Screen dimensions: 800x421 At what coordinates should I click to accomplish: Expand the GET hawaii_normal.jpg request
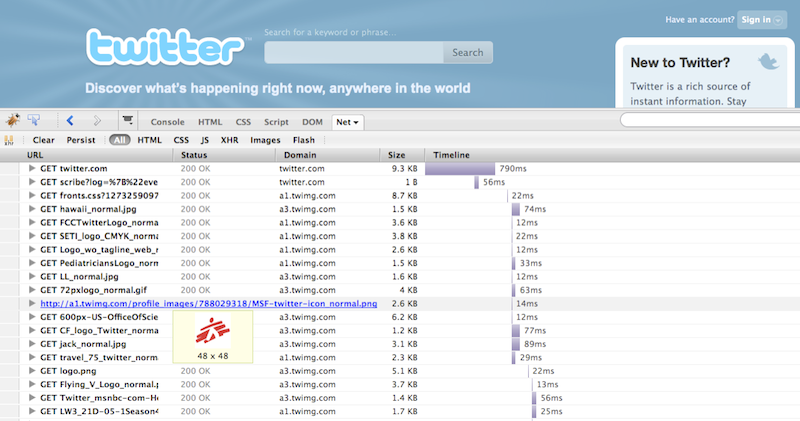(x=32, y=209)
